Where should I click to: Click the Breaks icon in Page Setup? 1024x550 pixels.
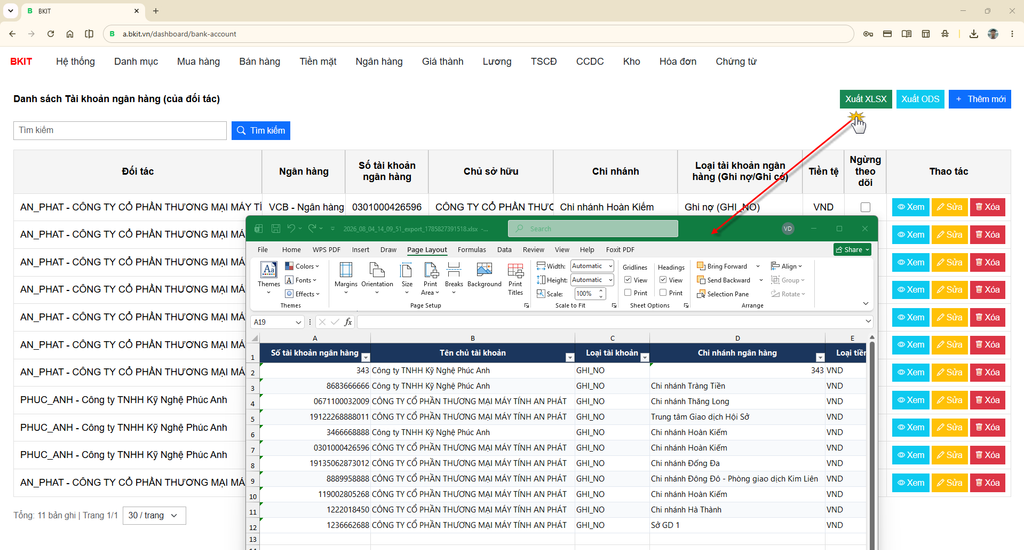454,270
